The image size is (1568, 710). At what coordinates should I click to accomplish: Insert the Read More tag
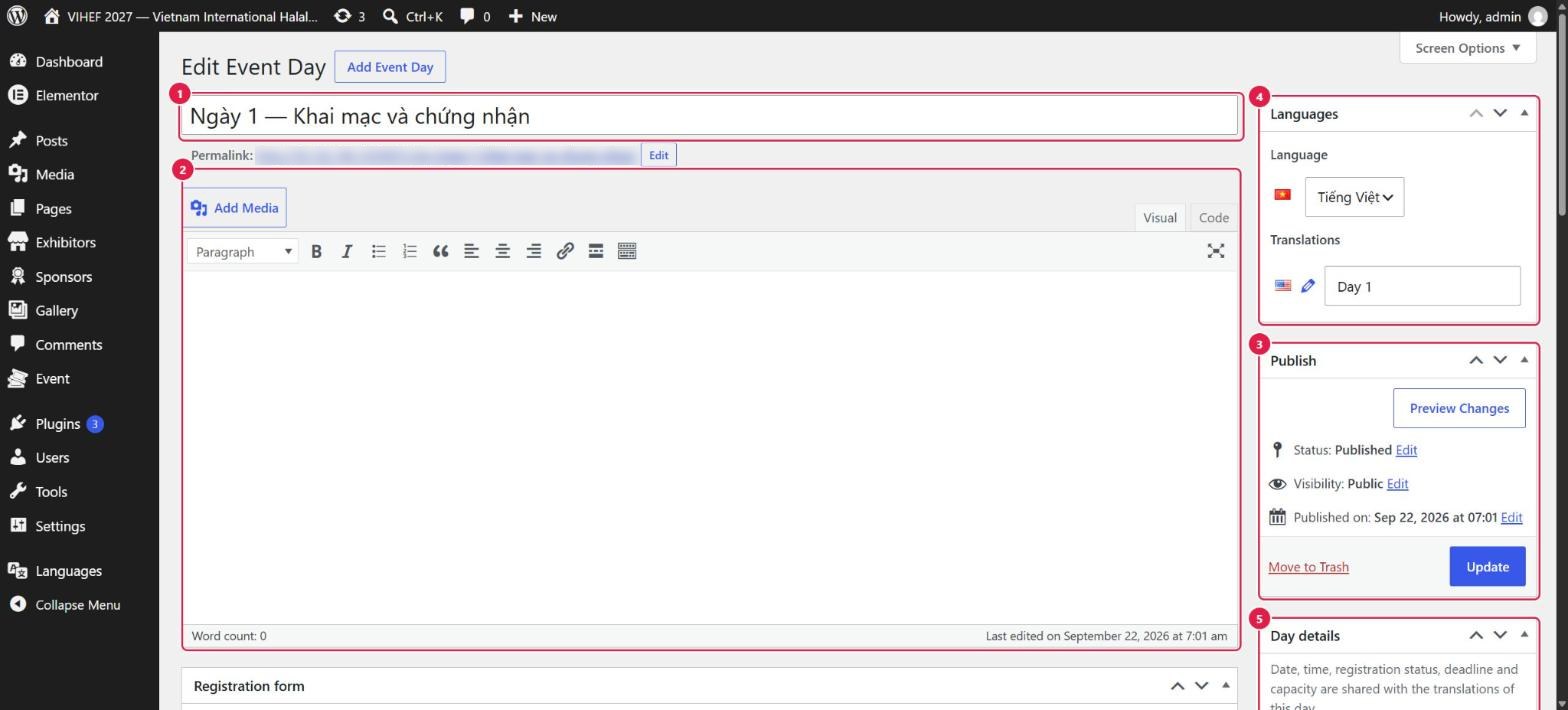(x=596, y=252)
